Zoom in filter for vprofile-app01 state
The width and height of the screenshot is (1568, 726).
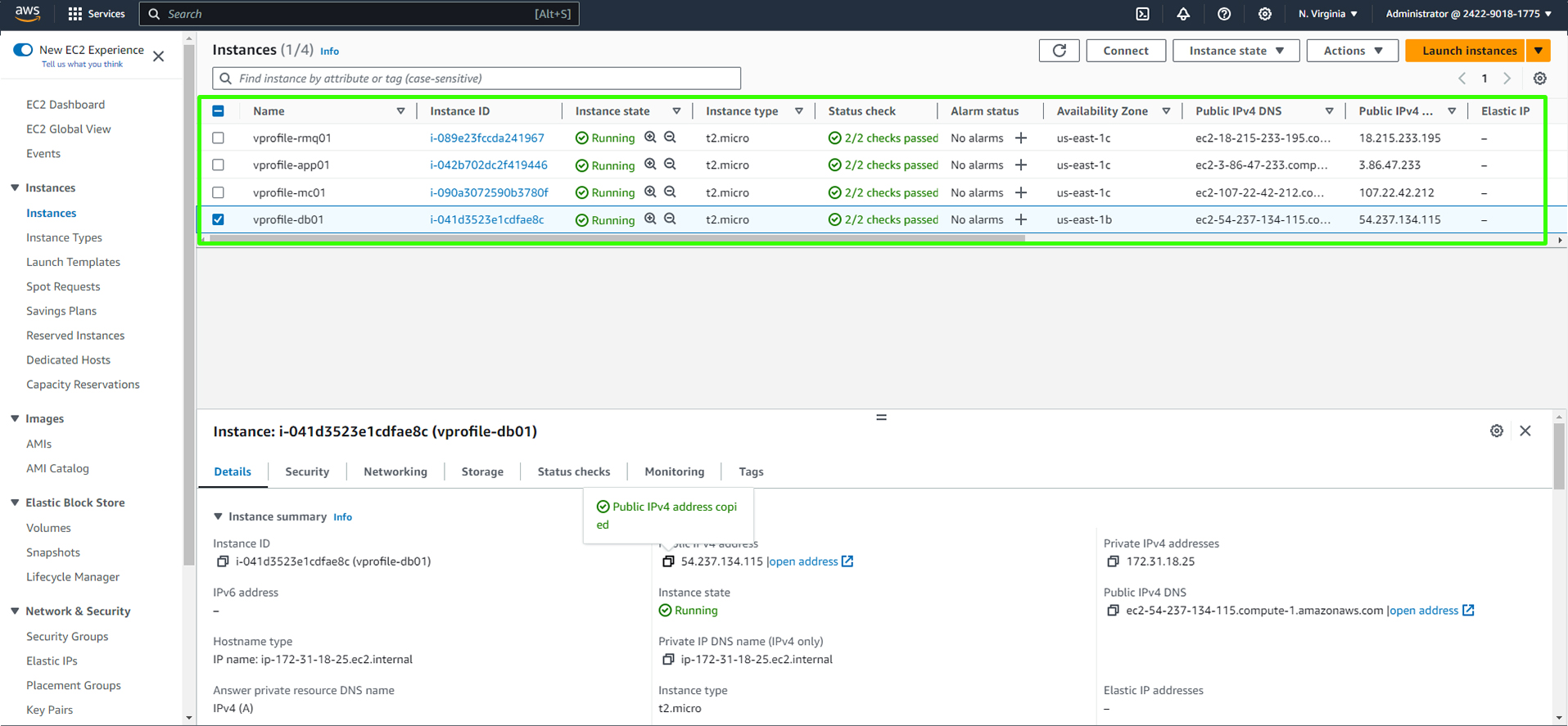click(650, 165)
